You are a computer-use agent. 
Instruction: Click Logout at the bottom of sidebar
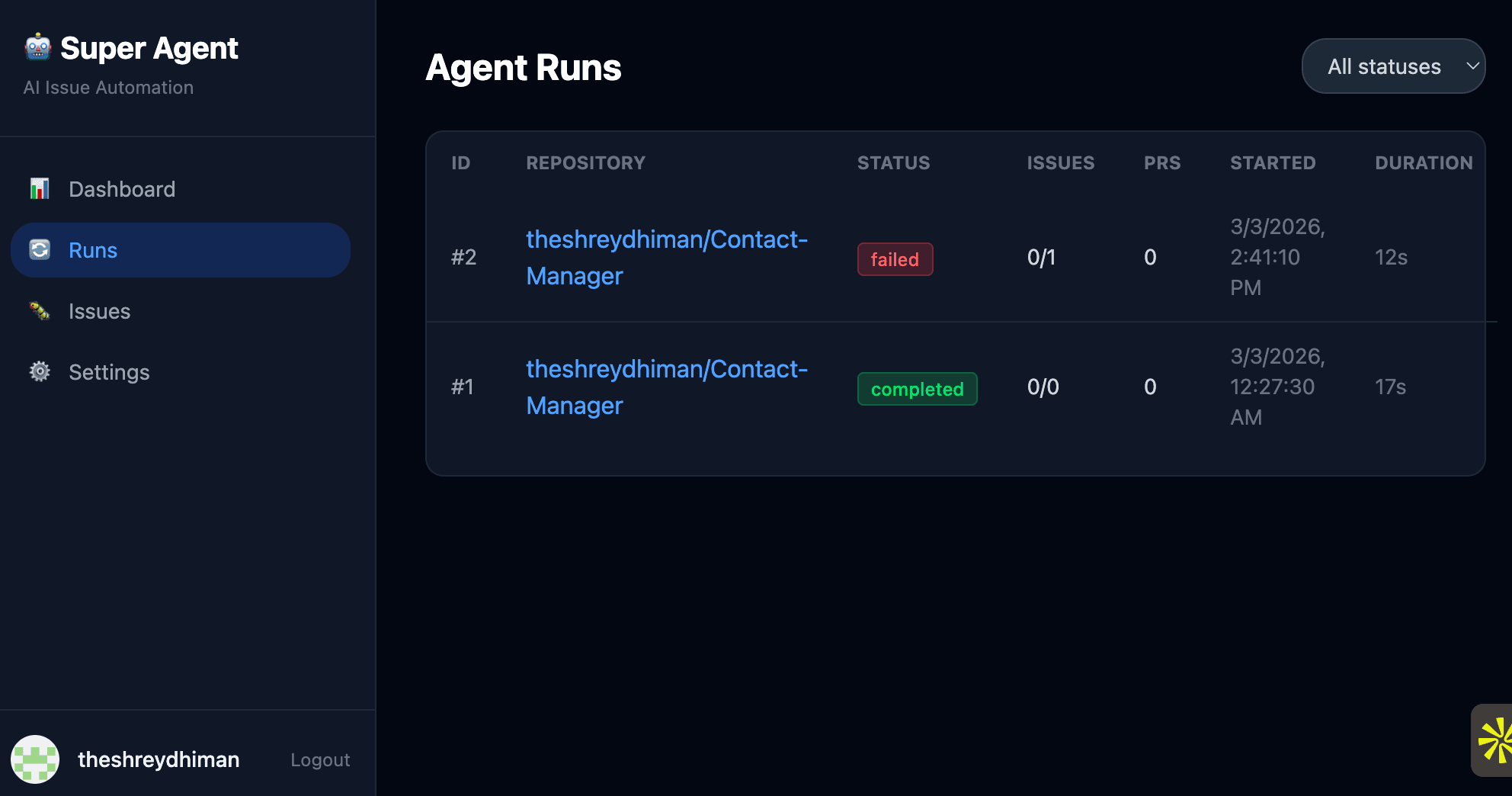click(319, 759)
